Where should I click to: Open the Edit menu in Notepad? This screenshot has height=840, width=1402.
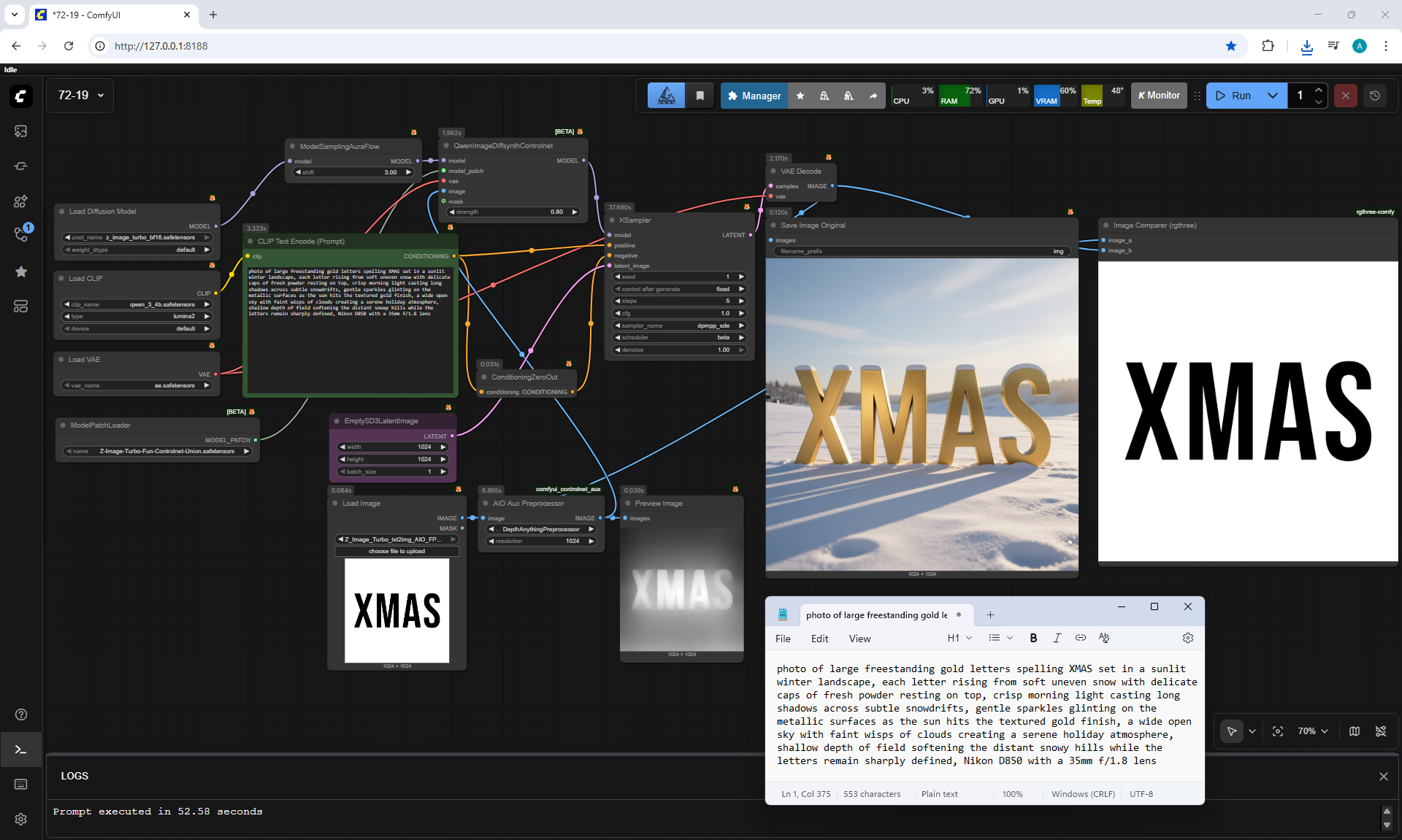click(819, 639)
